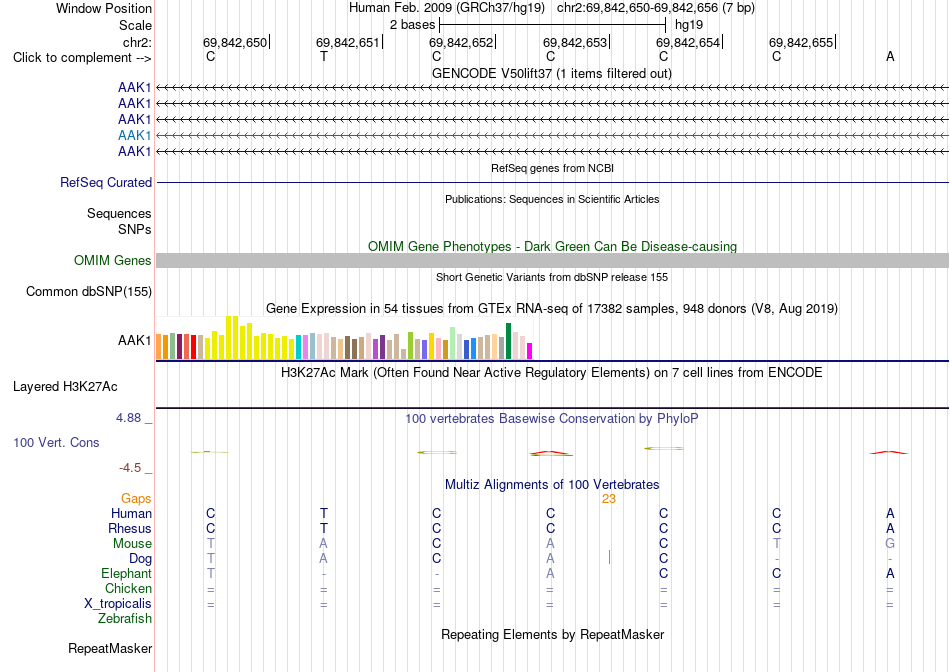Click the Window Position label

[104, 8]
